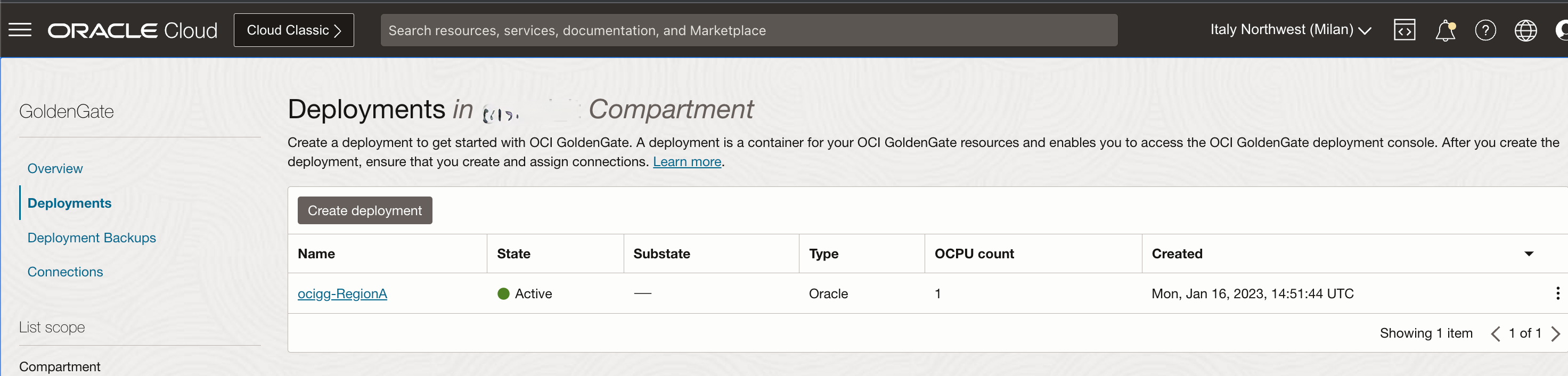Click the OCPU count column header
The width and height of the screenshot is (1568, 376).
point(974,254)
